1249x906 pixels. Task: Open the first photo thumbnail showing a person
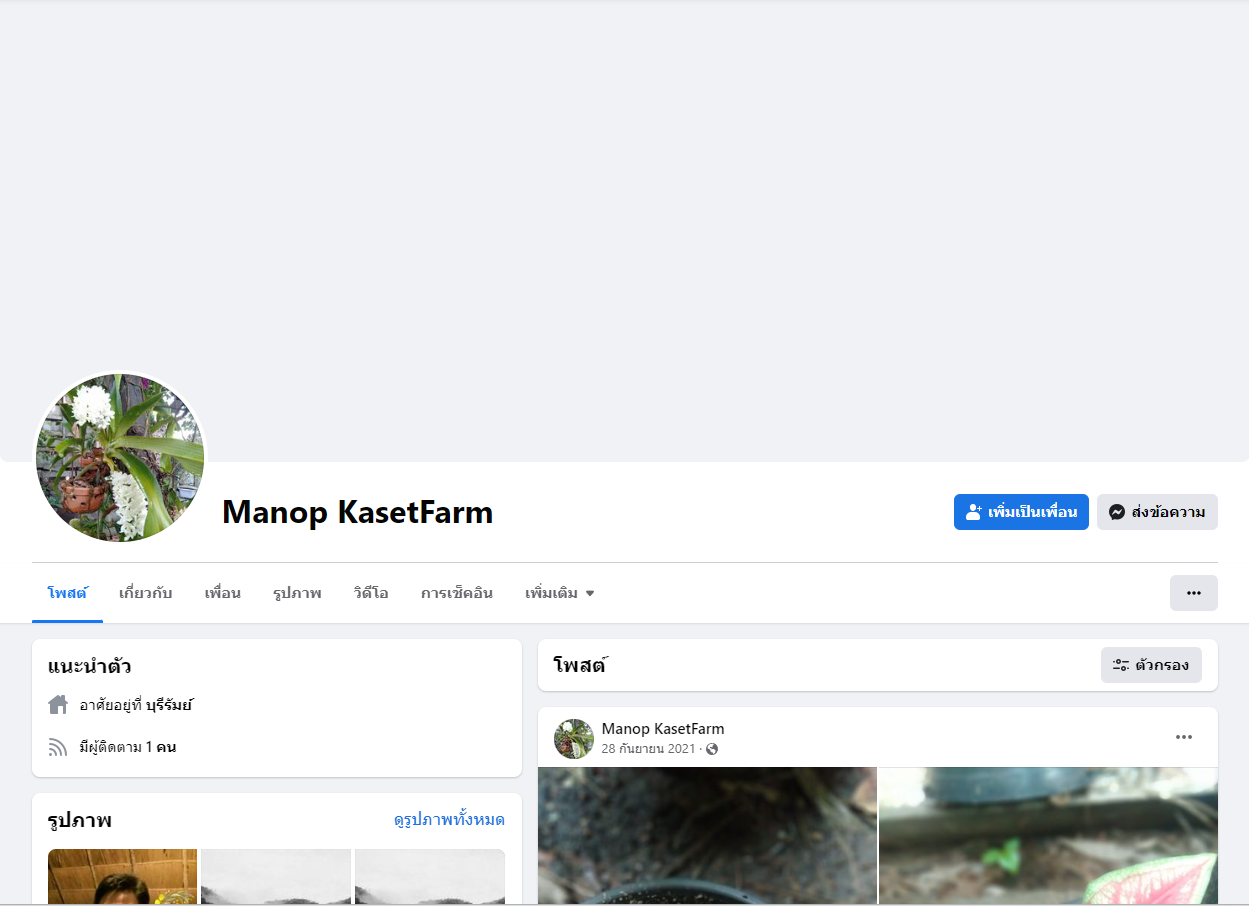(123, 876)
